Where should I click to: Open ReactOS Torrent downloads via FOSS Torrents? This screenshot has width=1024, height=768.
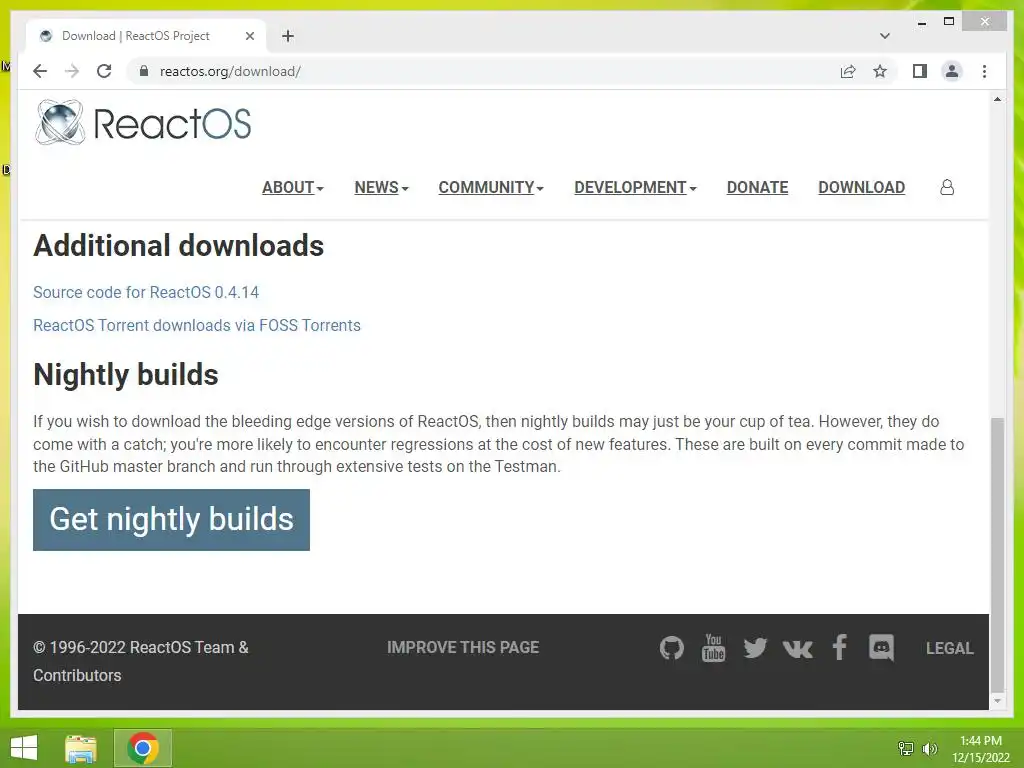[197, 325]
